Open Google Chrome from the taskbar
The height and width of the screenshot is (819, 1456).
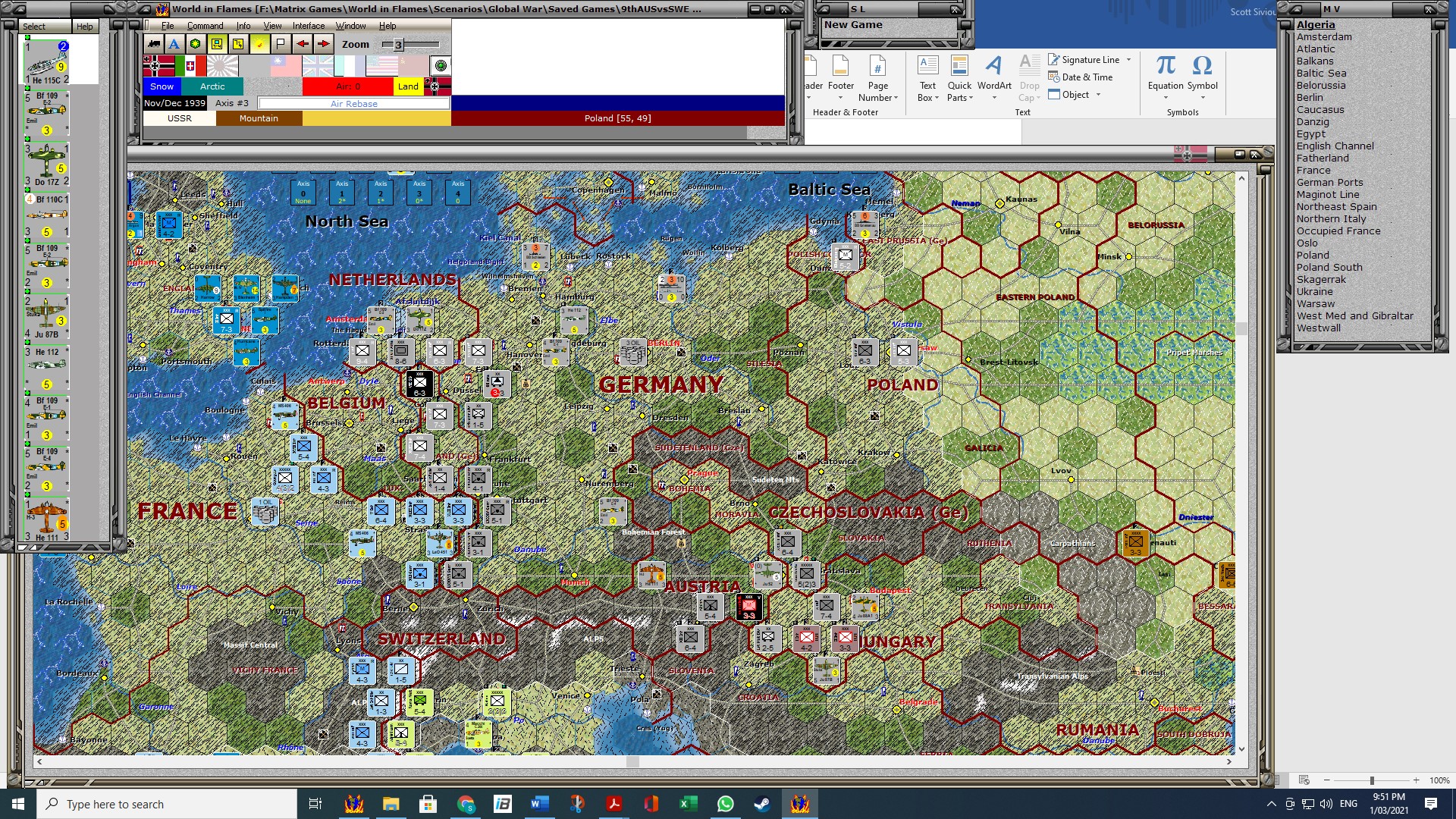click(x=466, y=804)
